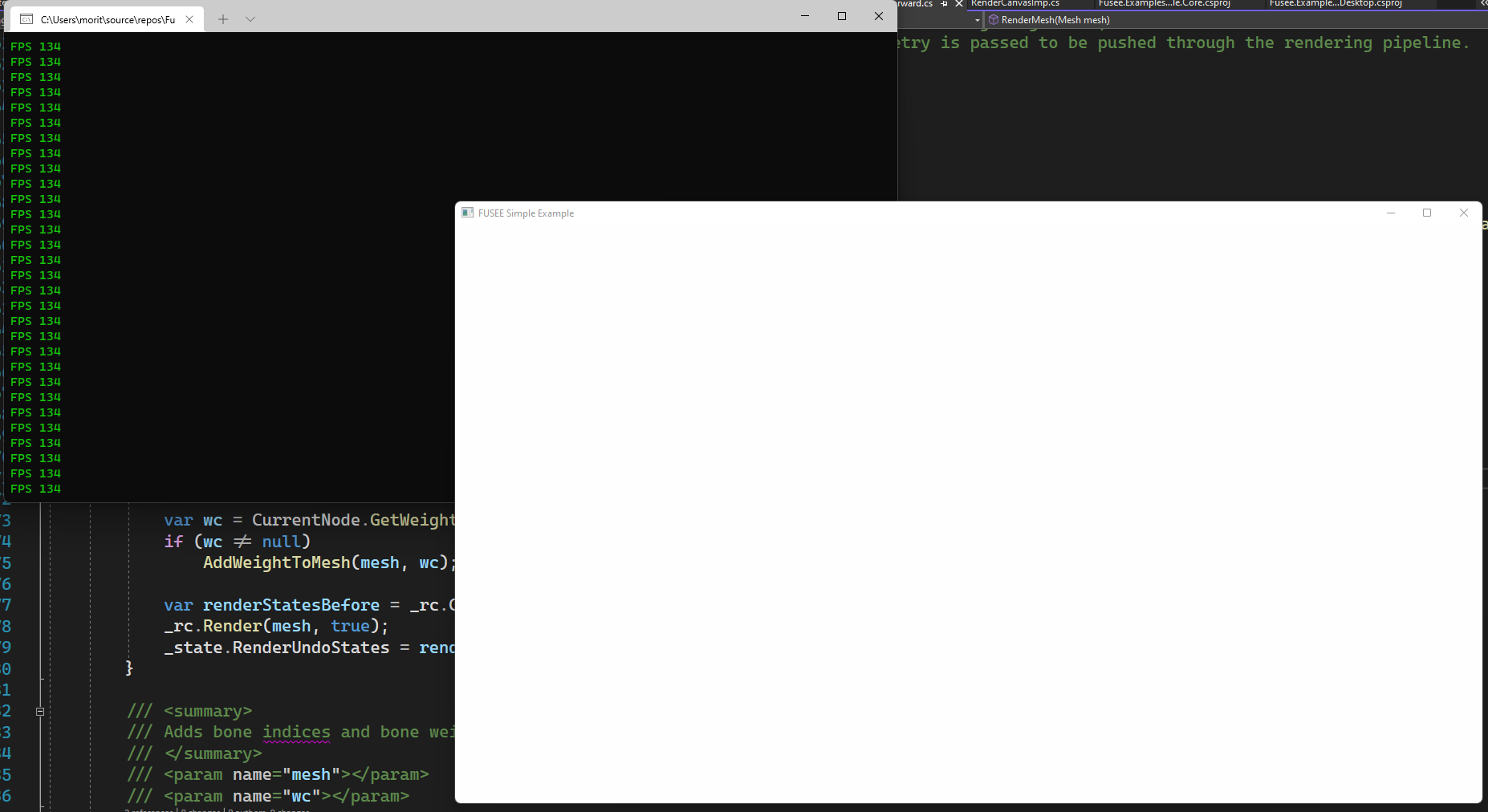The width and height of the screenshot is (1488, 812).
Task: Click 'AddWeightToMesh' in the code editor
Action: click(276, 563)
